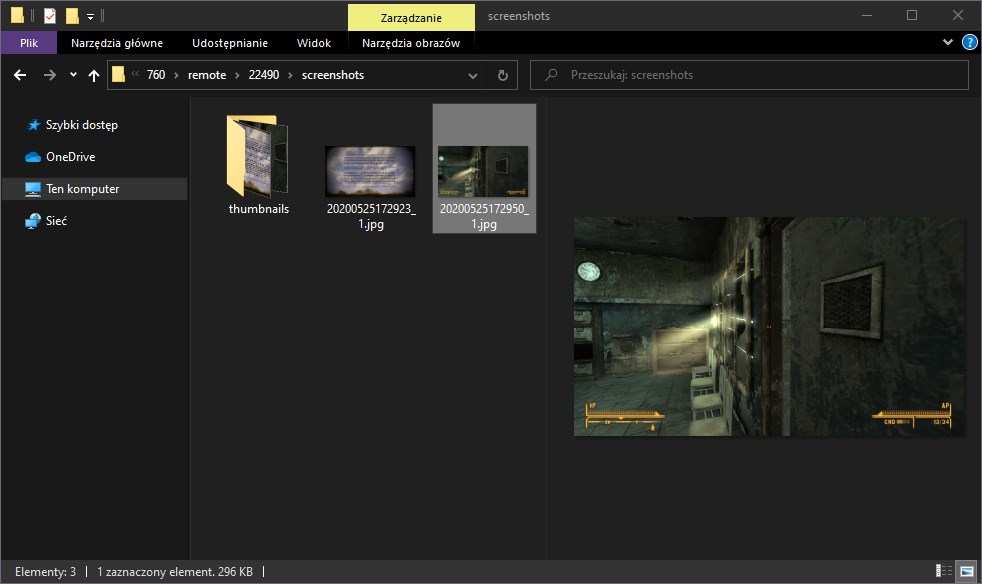The image size is (982, 584).
Task: Go back with the left arrow button
Action: (x=20, y=75)
